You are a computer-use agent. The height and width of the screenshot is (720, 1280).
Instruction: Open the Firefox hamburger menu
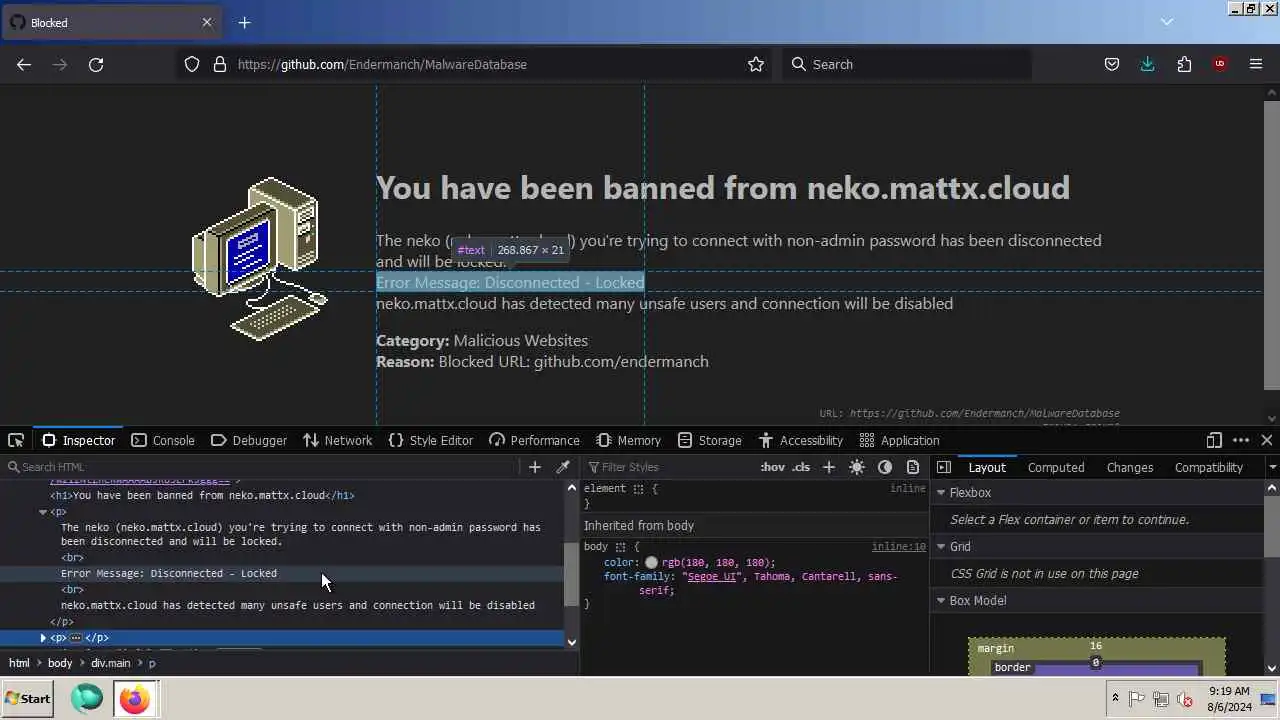[1256, 64]
